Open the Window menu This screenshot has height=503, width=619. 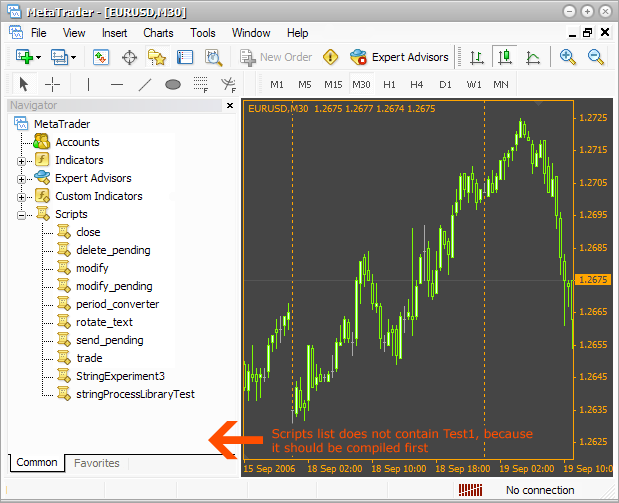251,33
